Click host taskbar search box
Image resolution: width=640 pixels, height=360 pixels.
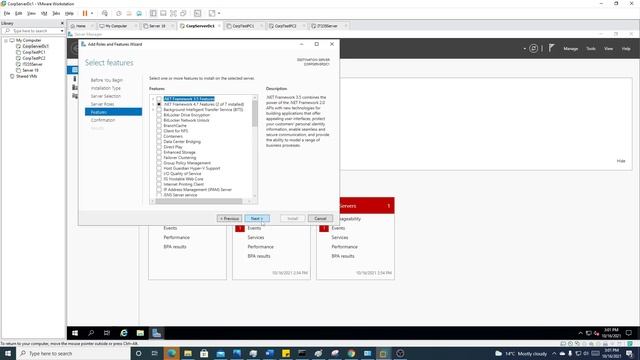(74, 353)
